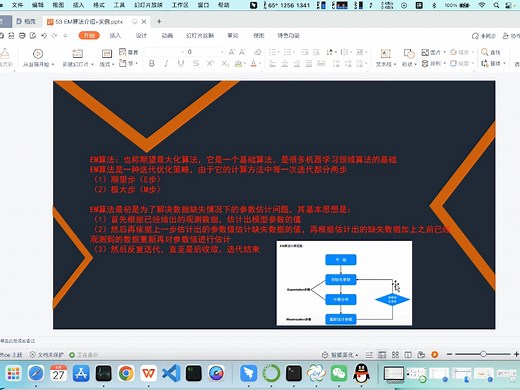Decrease font size with smaller A icon
The width and height of the screenshot is (520, 390).
pyautogui.click(x=242, y=52)
